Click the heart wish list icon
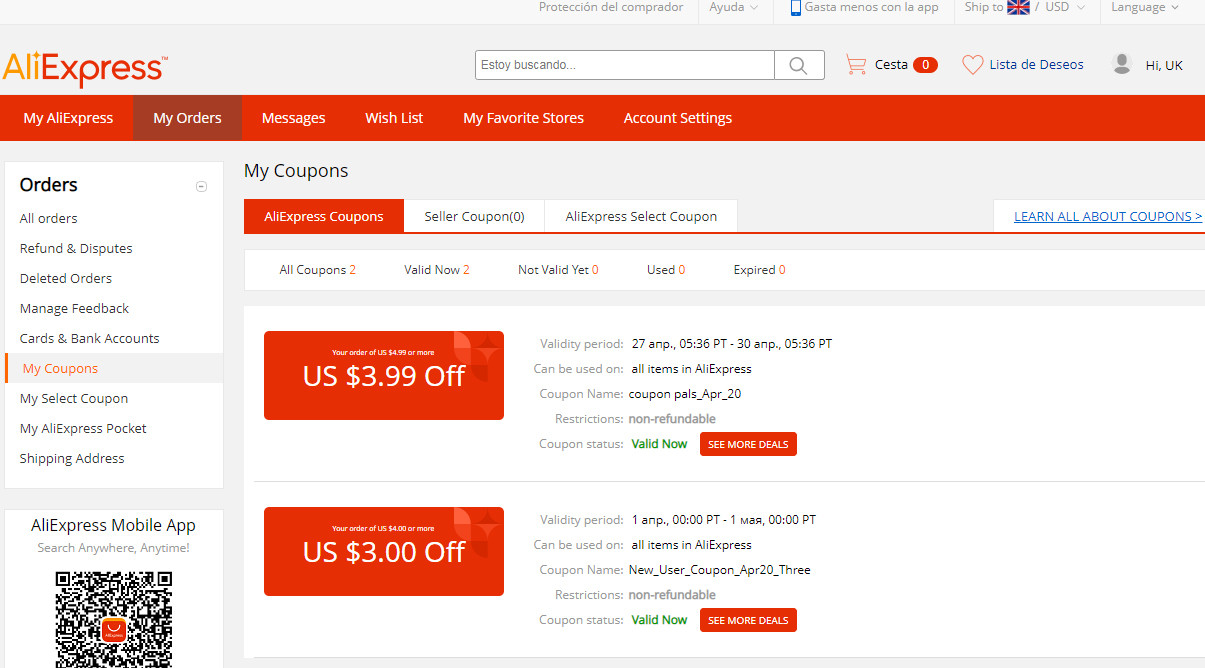 pos(973,65)
